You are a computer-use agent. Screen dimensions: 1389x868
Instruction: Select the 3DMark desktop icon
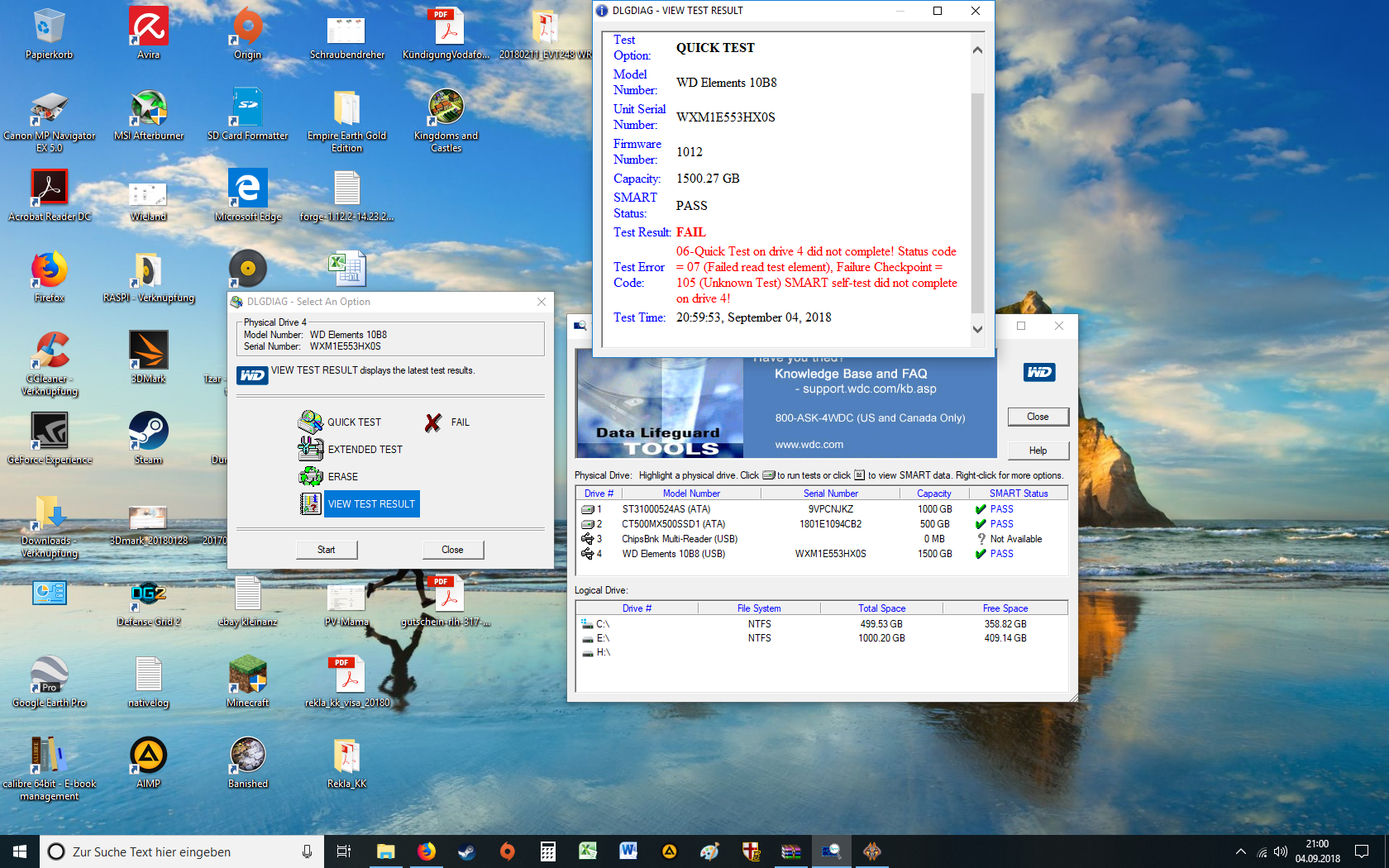pyautogui.click(x=149, y=358)
